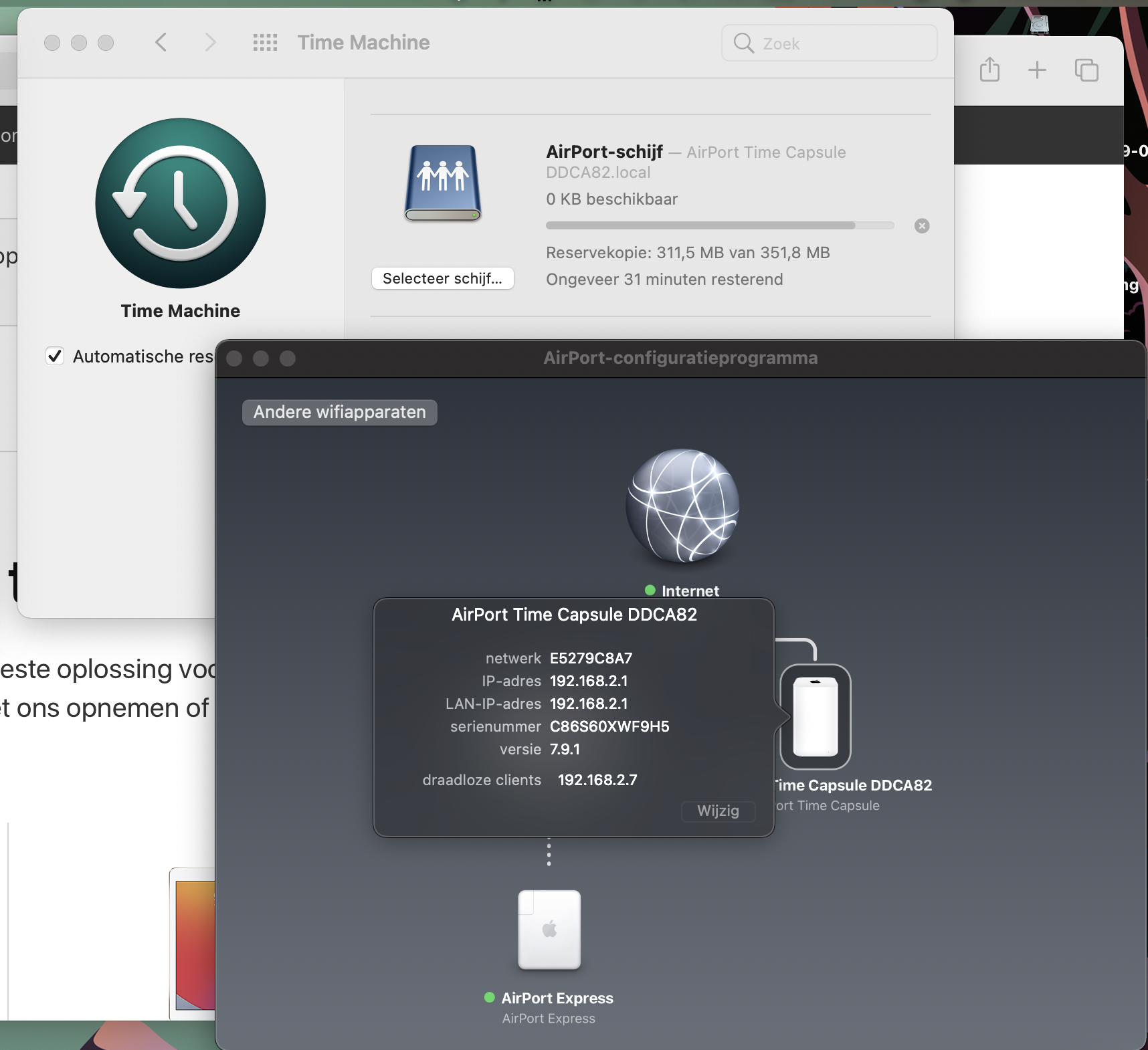Click serial number C86S60XWF9H5
1148x1050 pixels.
tap(609, 726)
